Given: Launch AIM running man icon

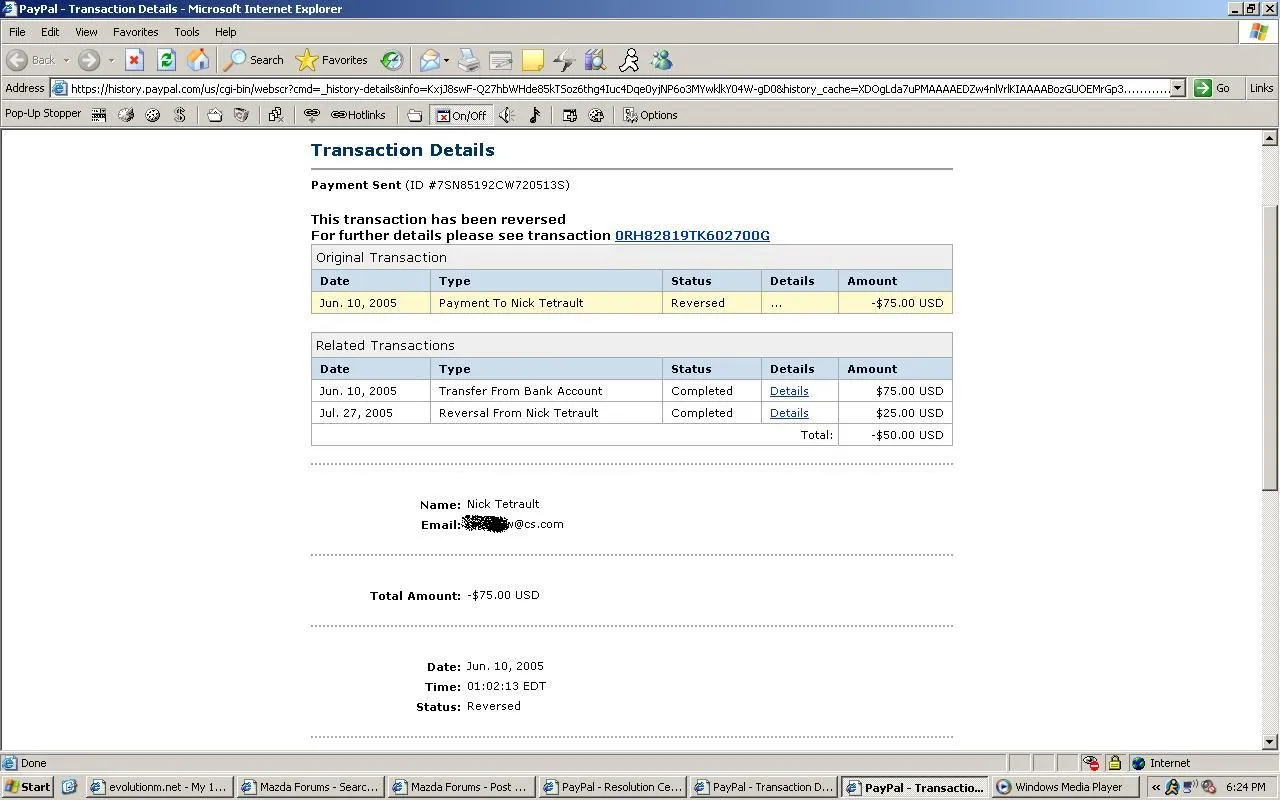Looking at the screenshot, I should point(629,60).
